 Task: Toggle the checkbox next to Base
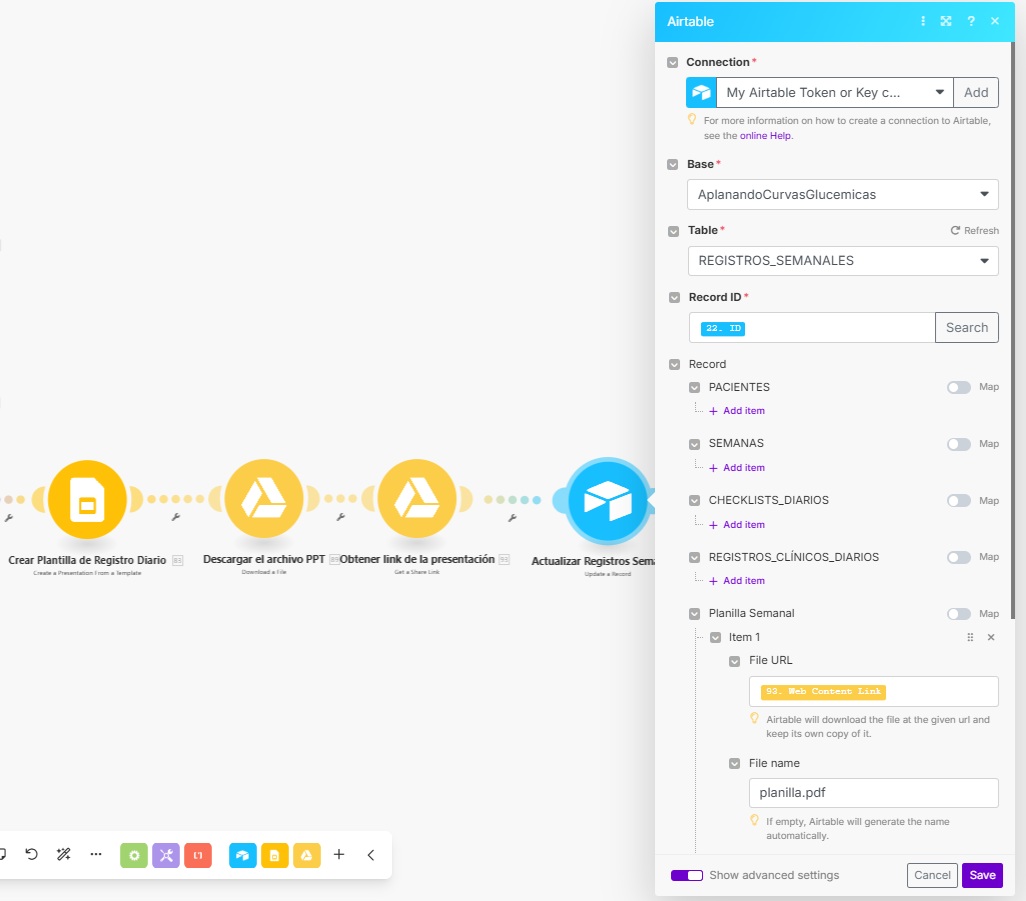672,165
